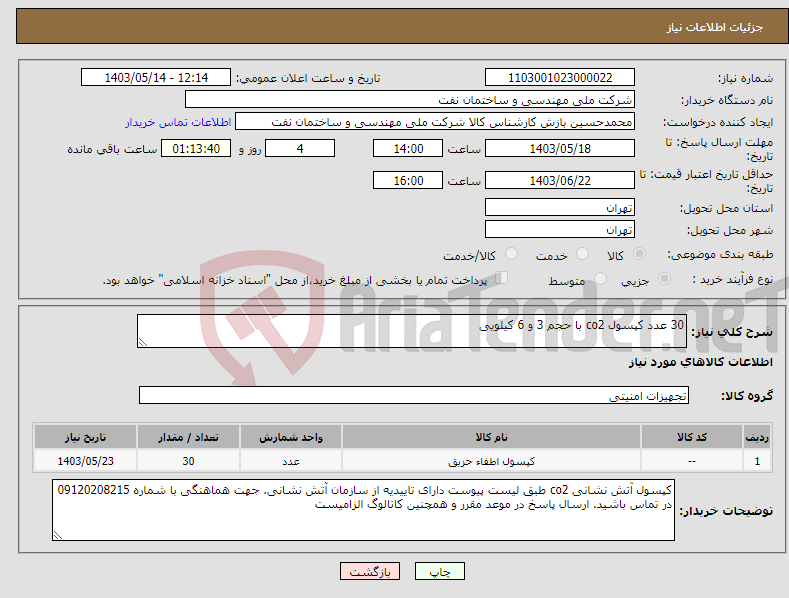Click the تعداد / مقدار column header

coord(188,436)
